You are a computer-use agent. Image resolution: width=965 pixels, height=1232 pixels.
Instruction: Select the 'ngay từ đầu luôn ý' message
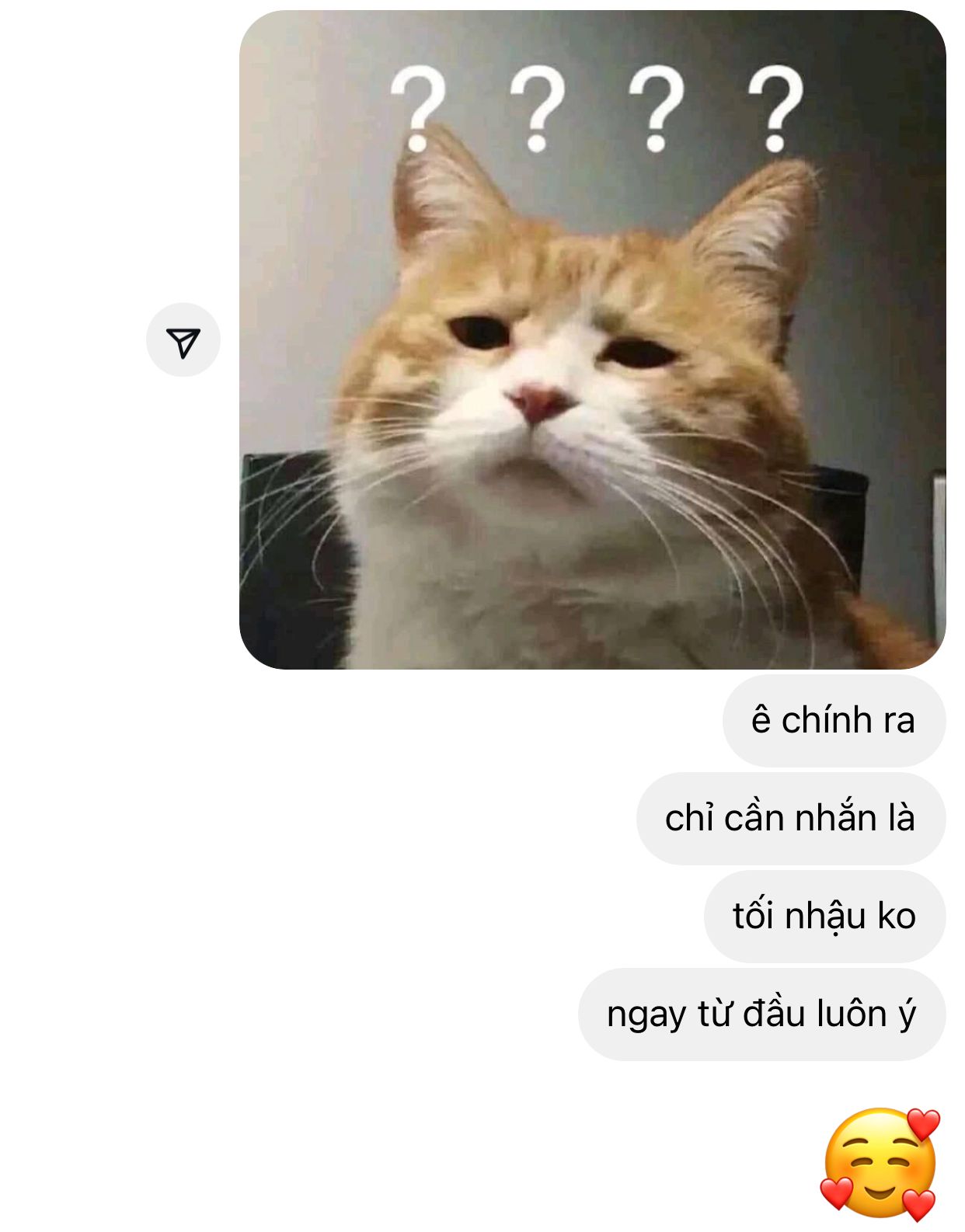click(762, 1014)
